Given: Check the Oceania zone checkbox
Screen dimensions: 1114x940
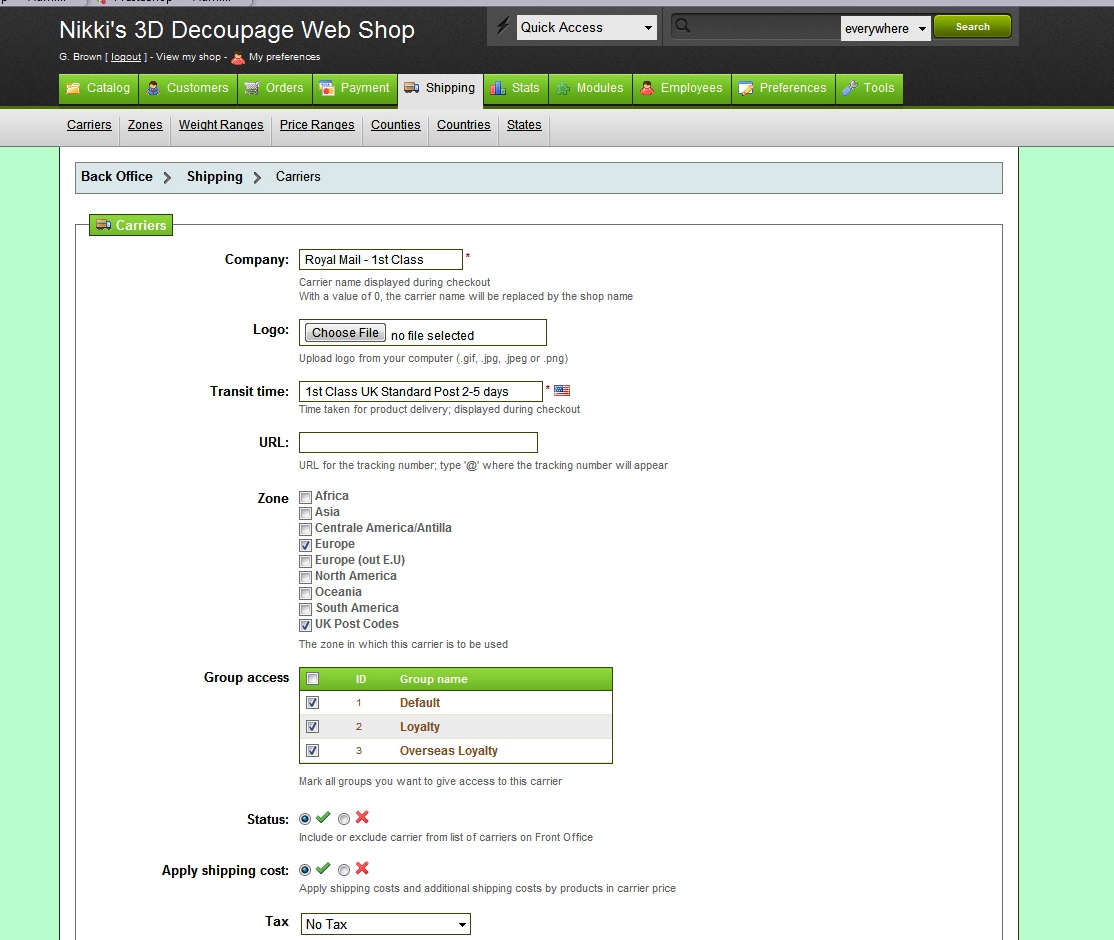Looking at the screenshot, I should (x=305, y=593).
